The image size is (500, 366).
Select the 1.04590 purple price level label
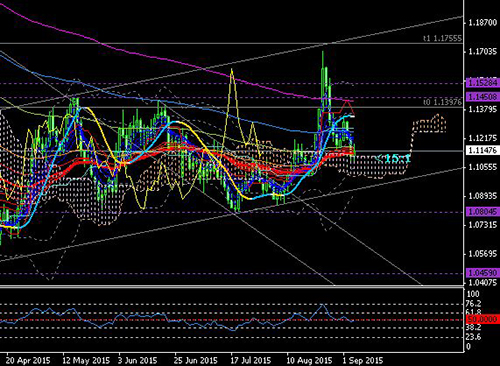click(483, 273)
